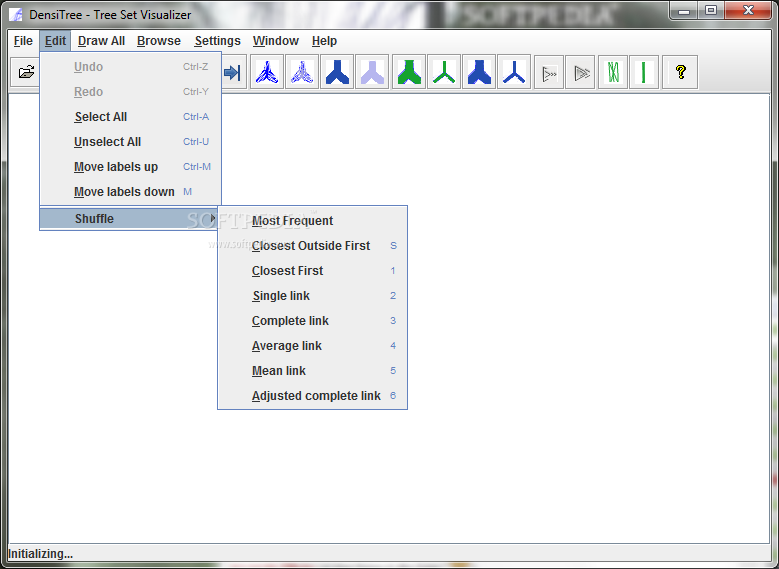The height and width of the screenshot is (569, 779).
Task: Open the Window menu
Action: click(x=276, y=41)
